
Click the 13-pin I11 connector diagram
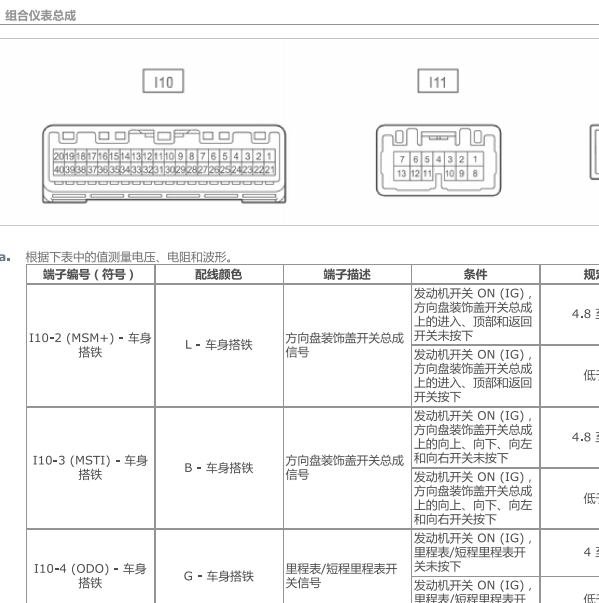coord(438,160)
